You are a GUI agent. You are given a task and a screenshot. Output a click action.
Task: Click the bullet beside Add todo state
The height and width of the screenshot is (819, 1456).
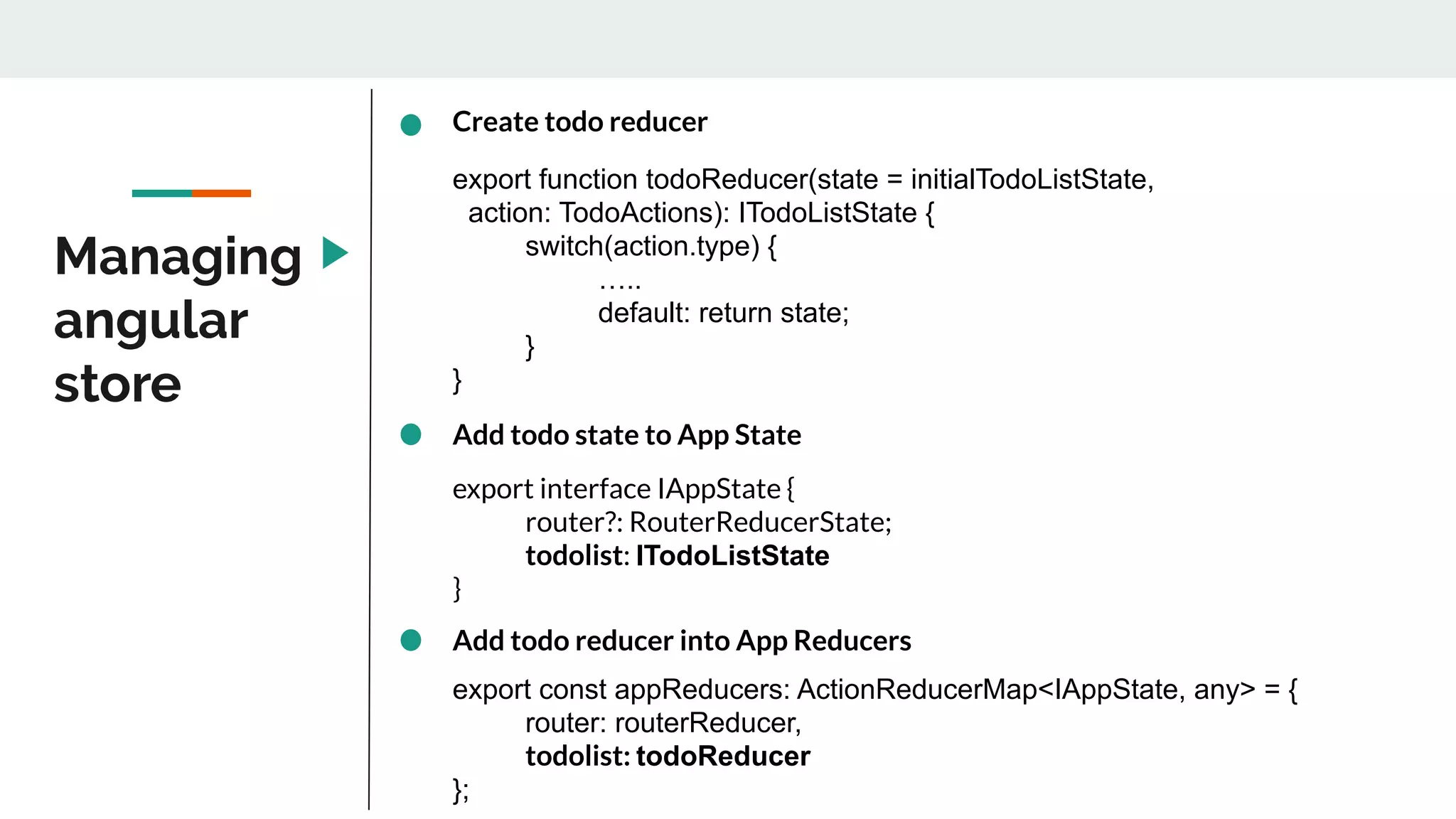(x=411, y=434)
